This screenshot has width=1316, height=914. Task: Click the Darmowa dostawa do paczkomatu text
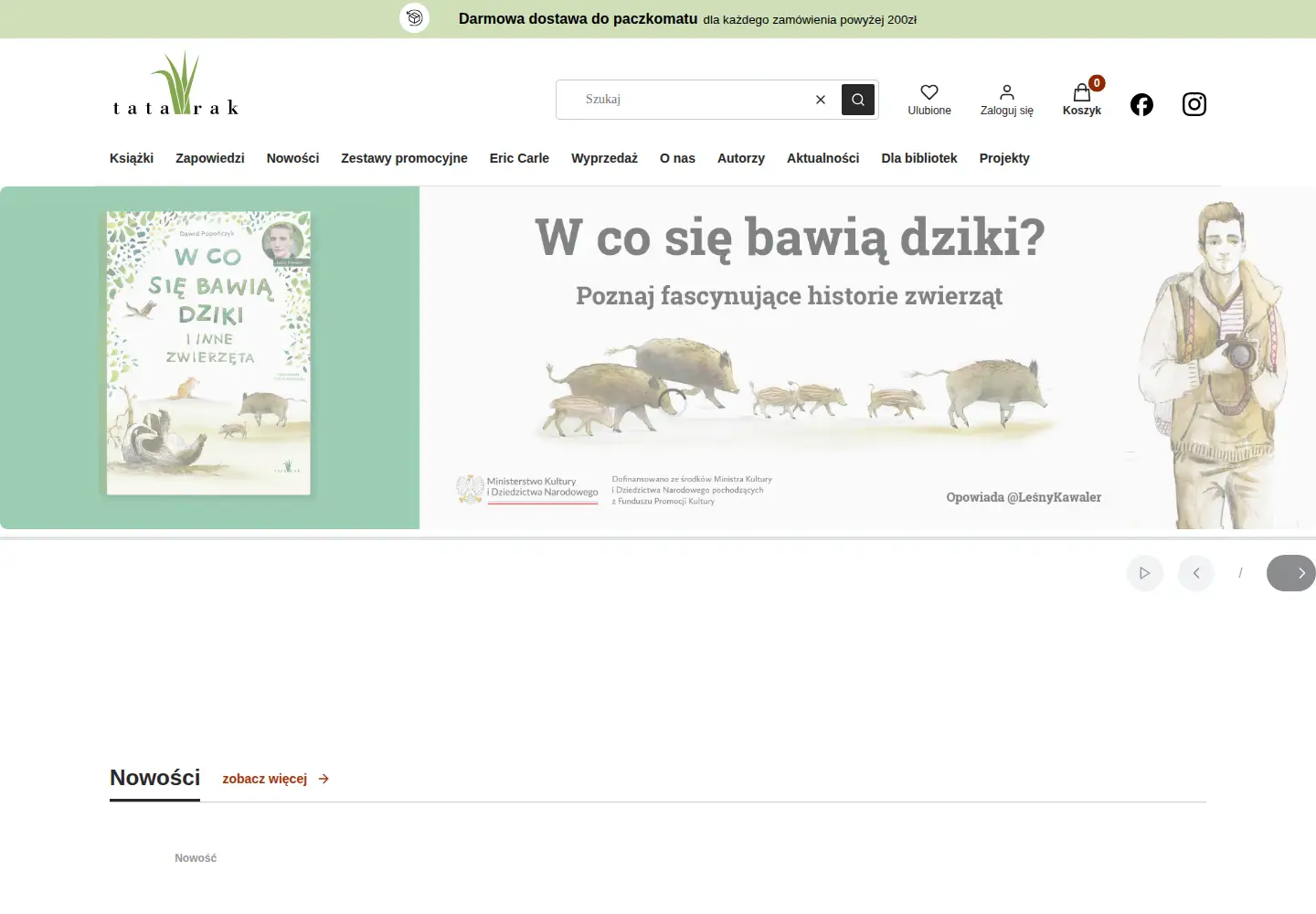[x=578, y=18]
